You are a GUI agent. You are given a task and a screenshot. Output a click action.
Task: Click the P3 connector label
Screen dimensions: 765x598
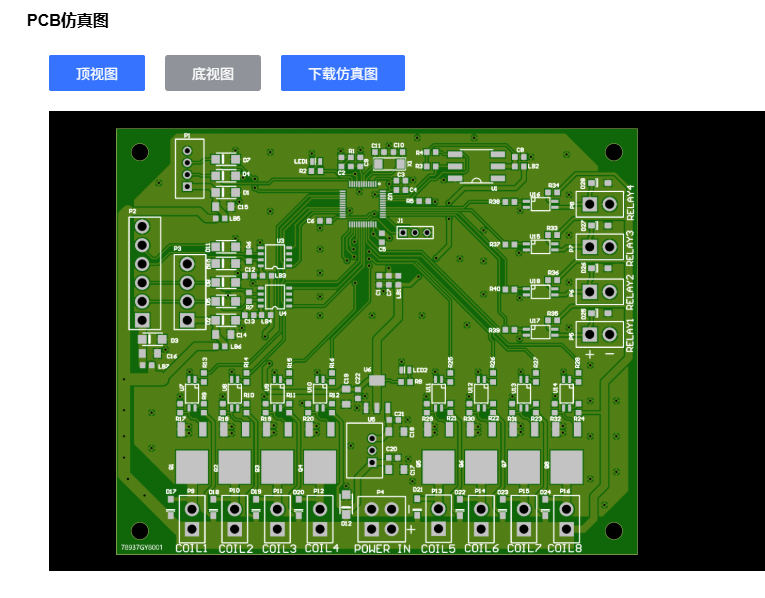pos(177,249)
